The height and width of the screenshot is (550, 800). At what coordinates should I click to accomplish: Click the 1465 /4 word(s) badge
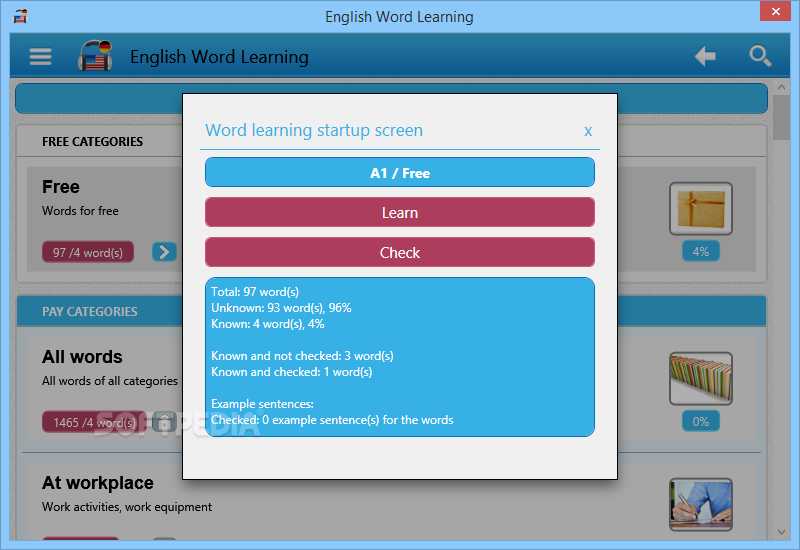94,422
